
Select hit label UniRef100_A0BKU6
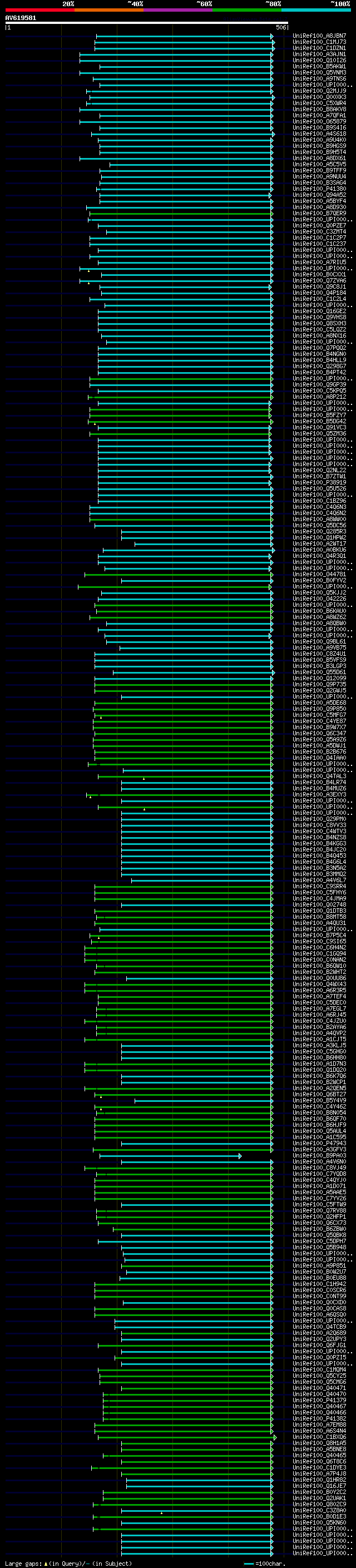tap(319, 550)
